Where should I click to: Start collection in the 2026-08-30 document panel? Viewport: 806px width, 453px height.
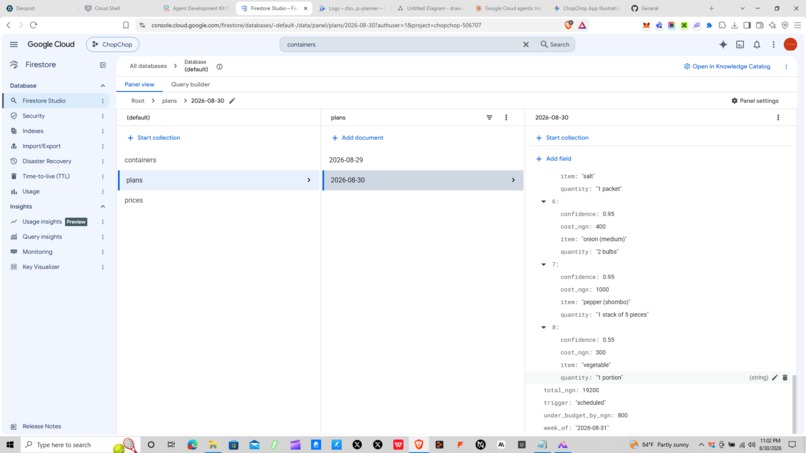point(562,138)
